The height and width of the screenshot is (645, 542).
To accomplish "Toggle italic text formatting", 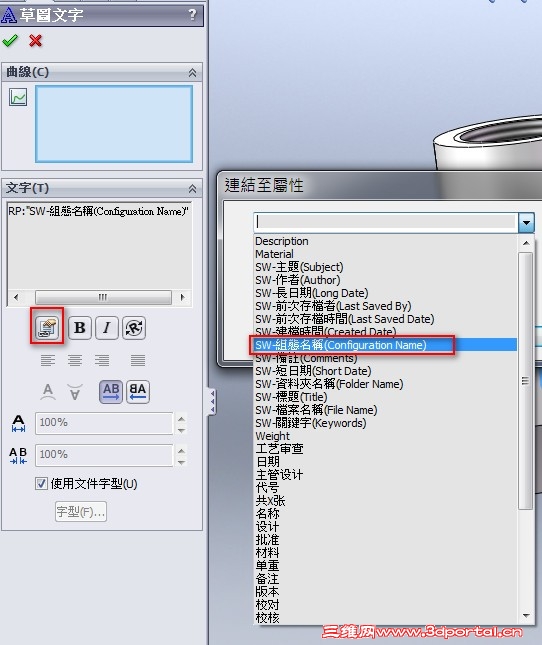I will tap(107, 327).
